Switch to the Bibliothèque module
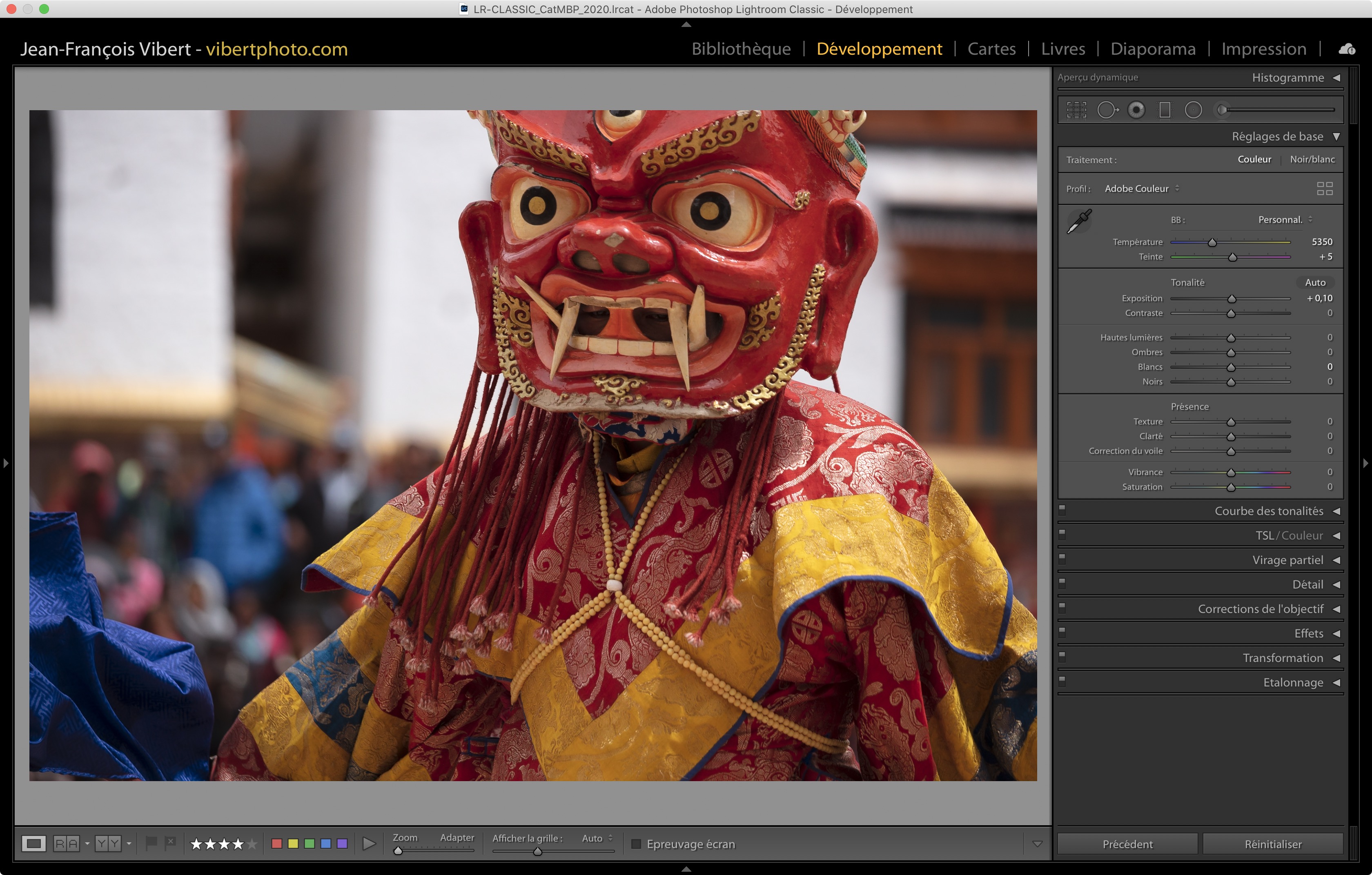 tap(741, 49)
